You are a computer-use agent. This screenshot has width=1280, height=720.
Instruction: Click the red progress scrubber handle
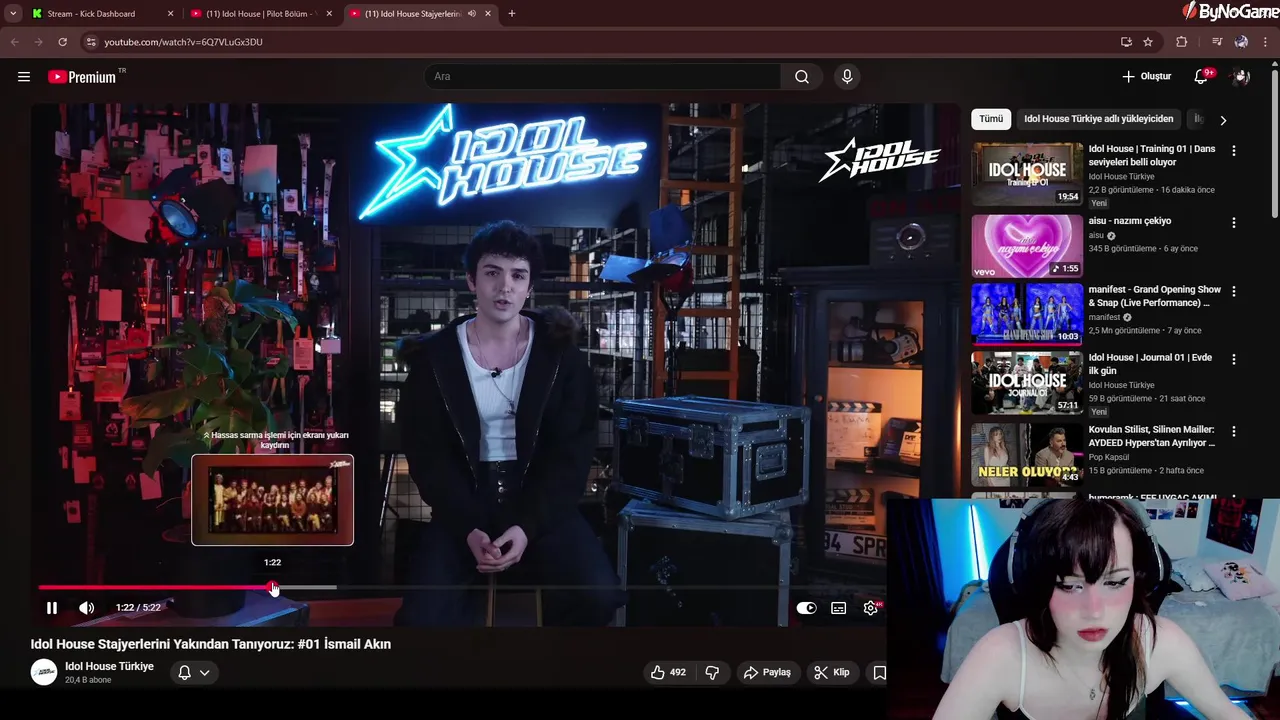point(273,588)
